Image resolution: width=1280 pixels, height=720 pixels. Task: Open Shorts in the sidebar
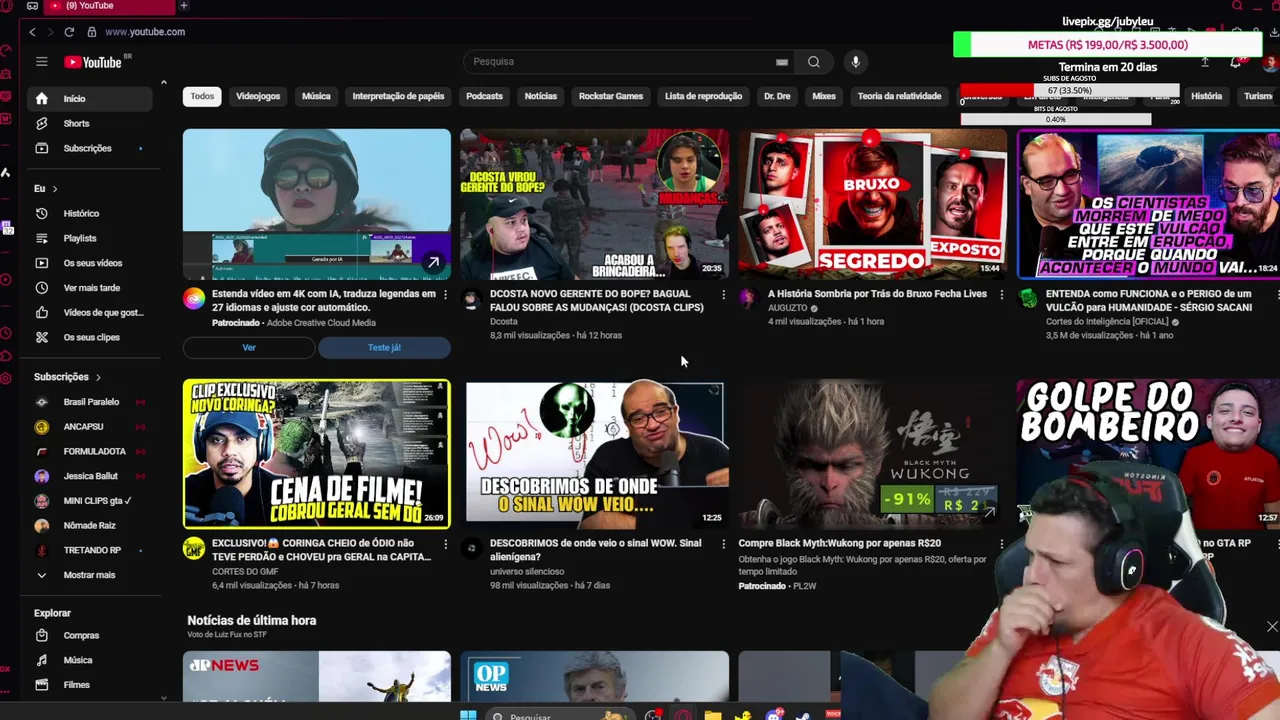[x=90, y=123]
